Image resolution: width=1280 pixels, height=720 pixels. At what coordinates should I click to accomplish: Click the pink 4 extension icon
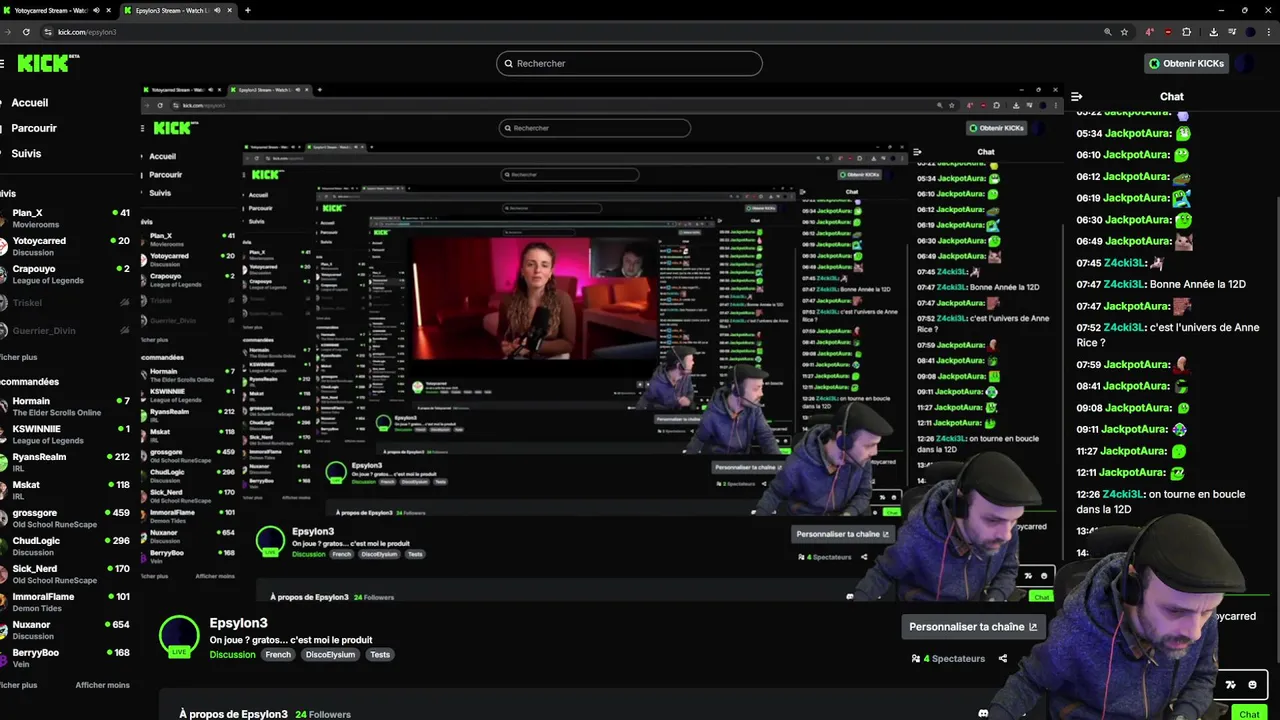[1149, 32]
